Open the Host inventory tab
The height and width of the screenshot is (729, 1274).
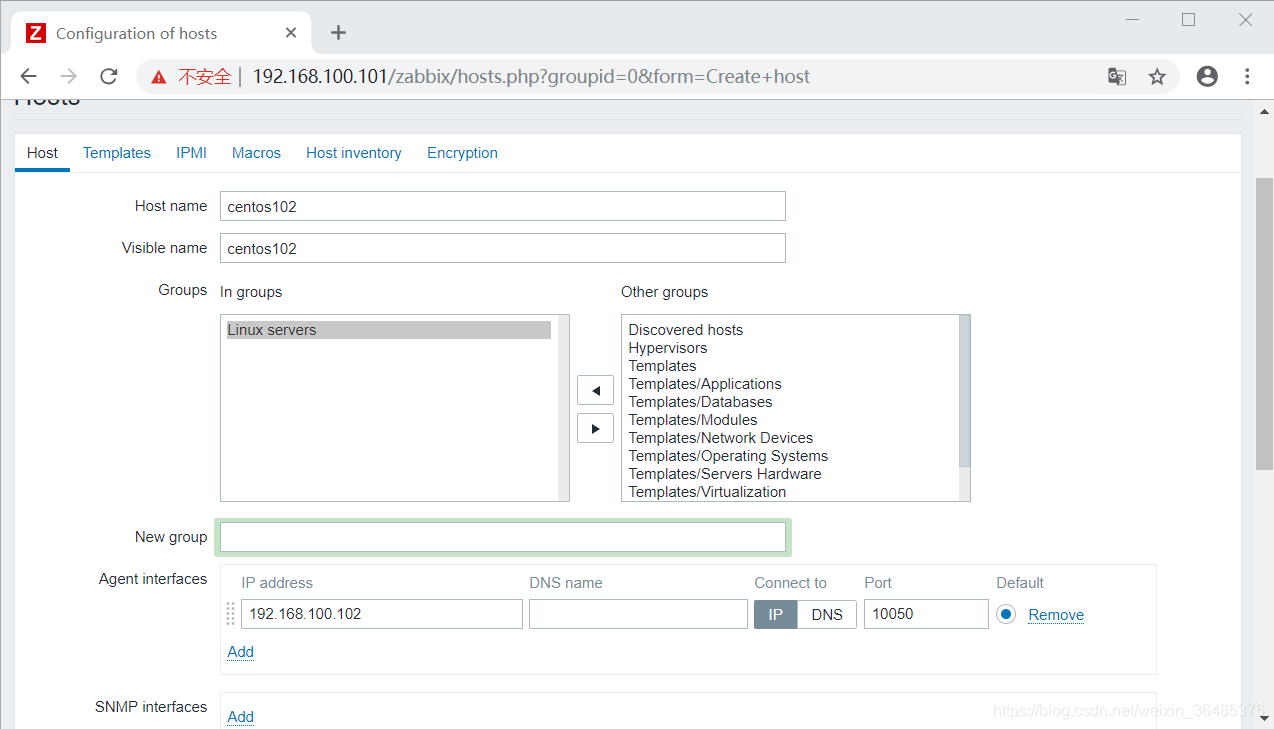(x=354, y=153)
